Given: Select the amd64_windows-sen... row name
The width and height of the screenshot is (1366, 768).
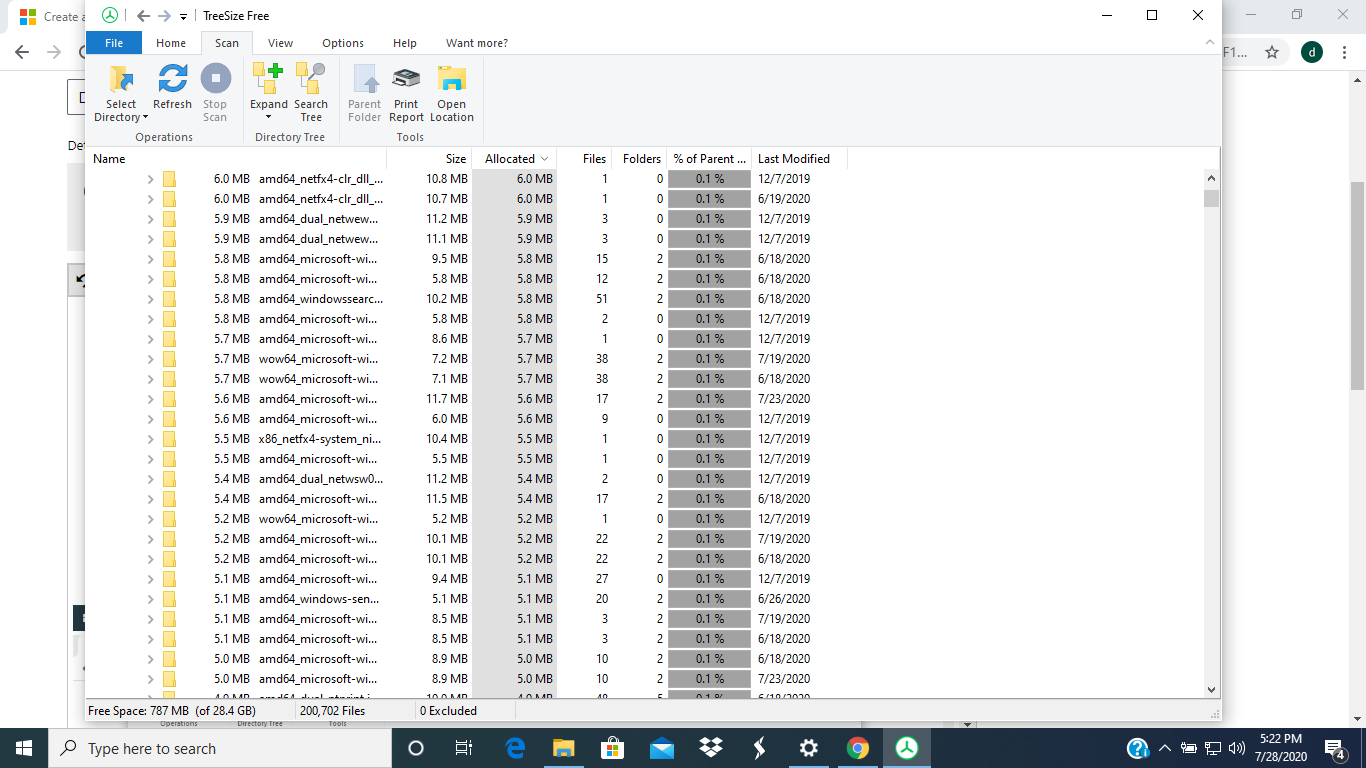Looking at the screenshot, I should click(319, 599).
